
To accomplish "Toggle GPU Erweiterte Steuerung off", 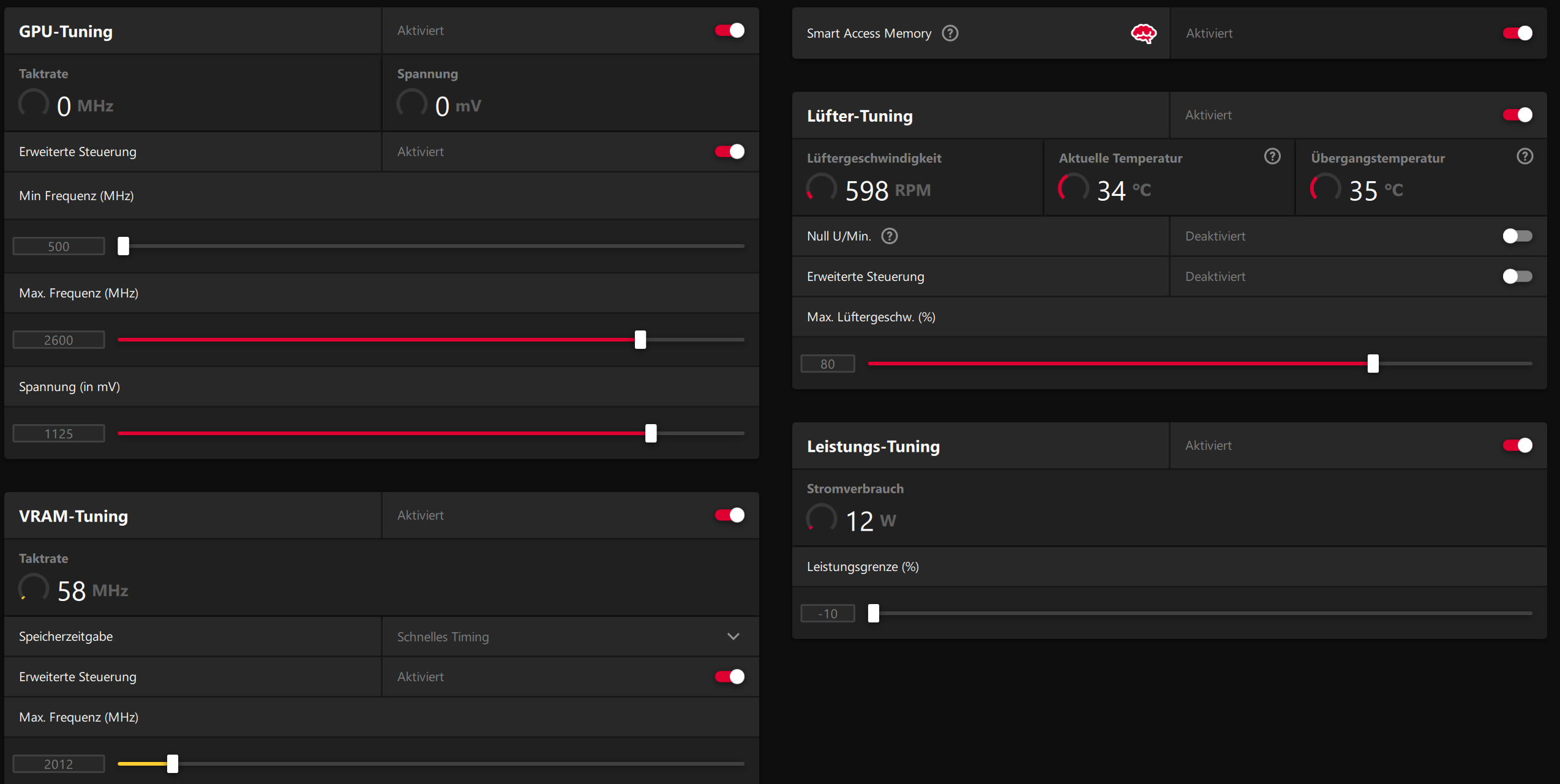I will pos(729,152).
